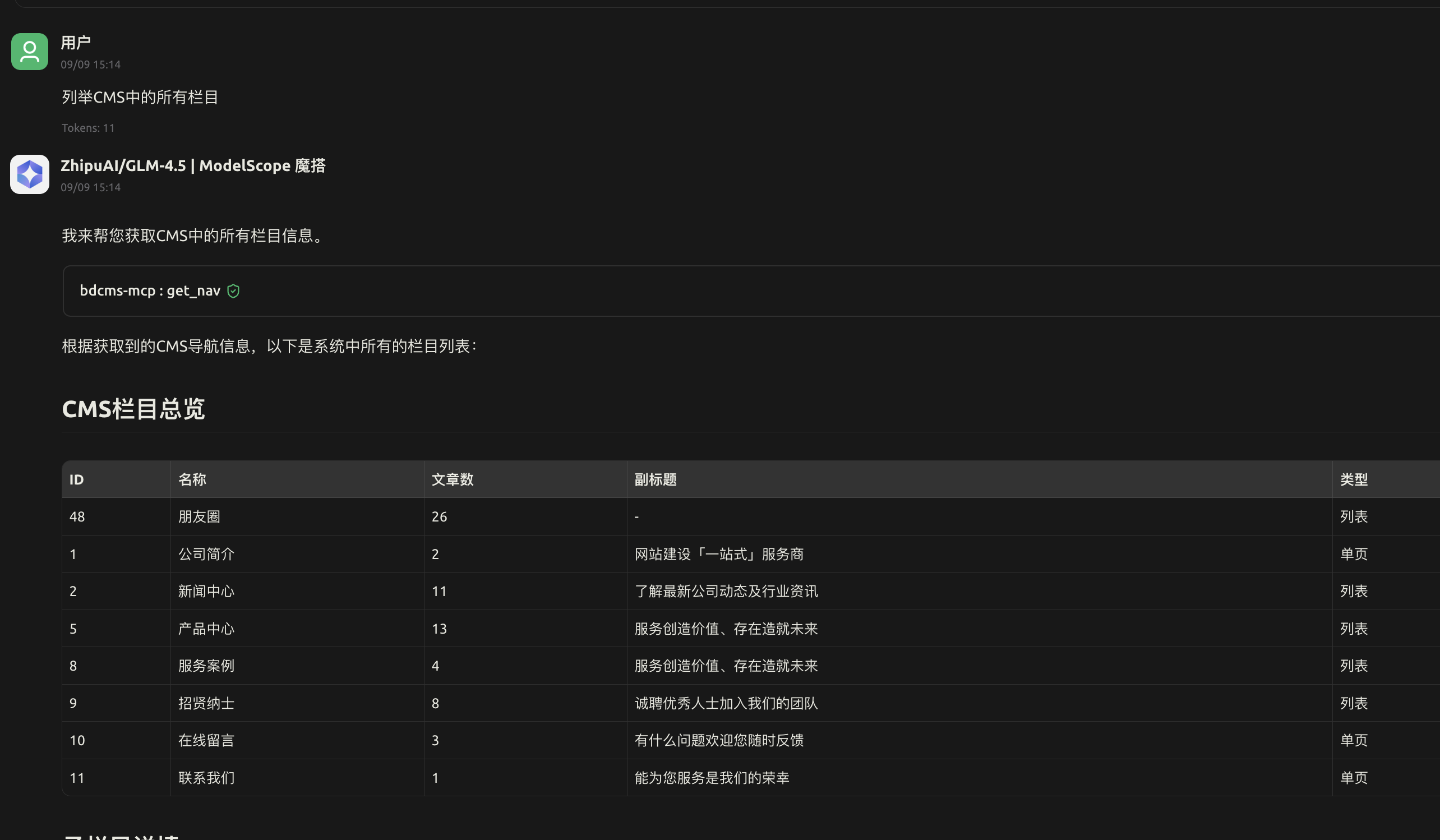
Task: Select the user message 列举CMS中的所有栏目
Action: click(141, 97)
